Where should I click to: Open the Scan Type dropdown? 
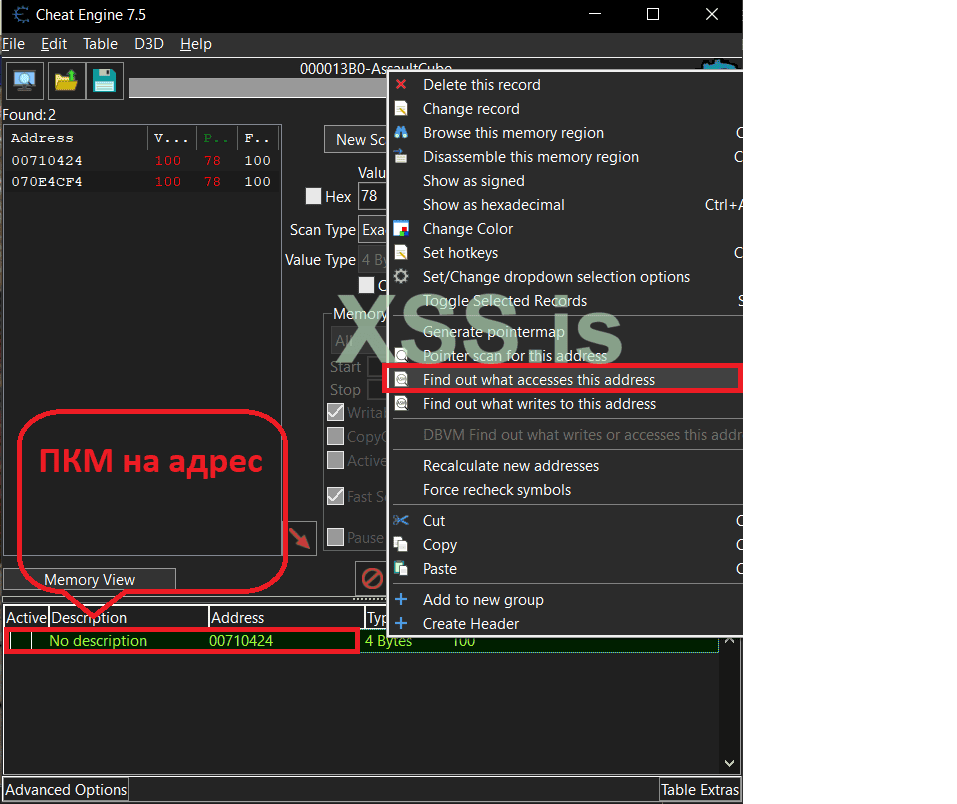click(372, 230)
